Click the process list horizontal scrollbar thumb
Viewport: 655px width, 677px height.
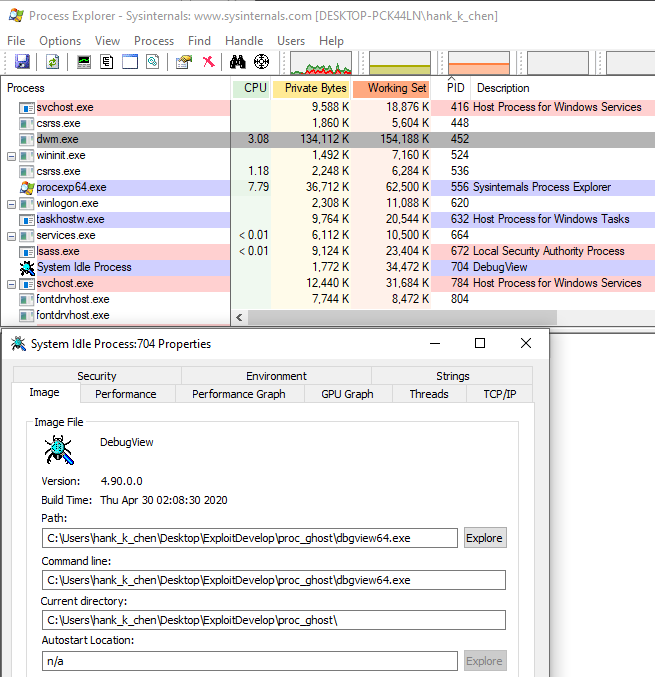click(402, 318)
